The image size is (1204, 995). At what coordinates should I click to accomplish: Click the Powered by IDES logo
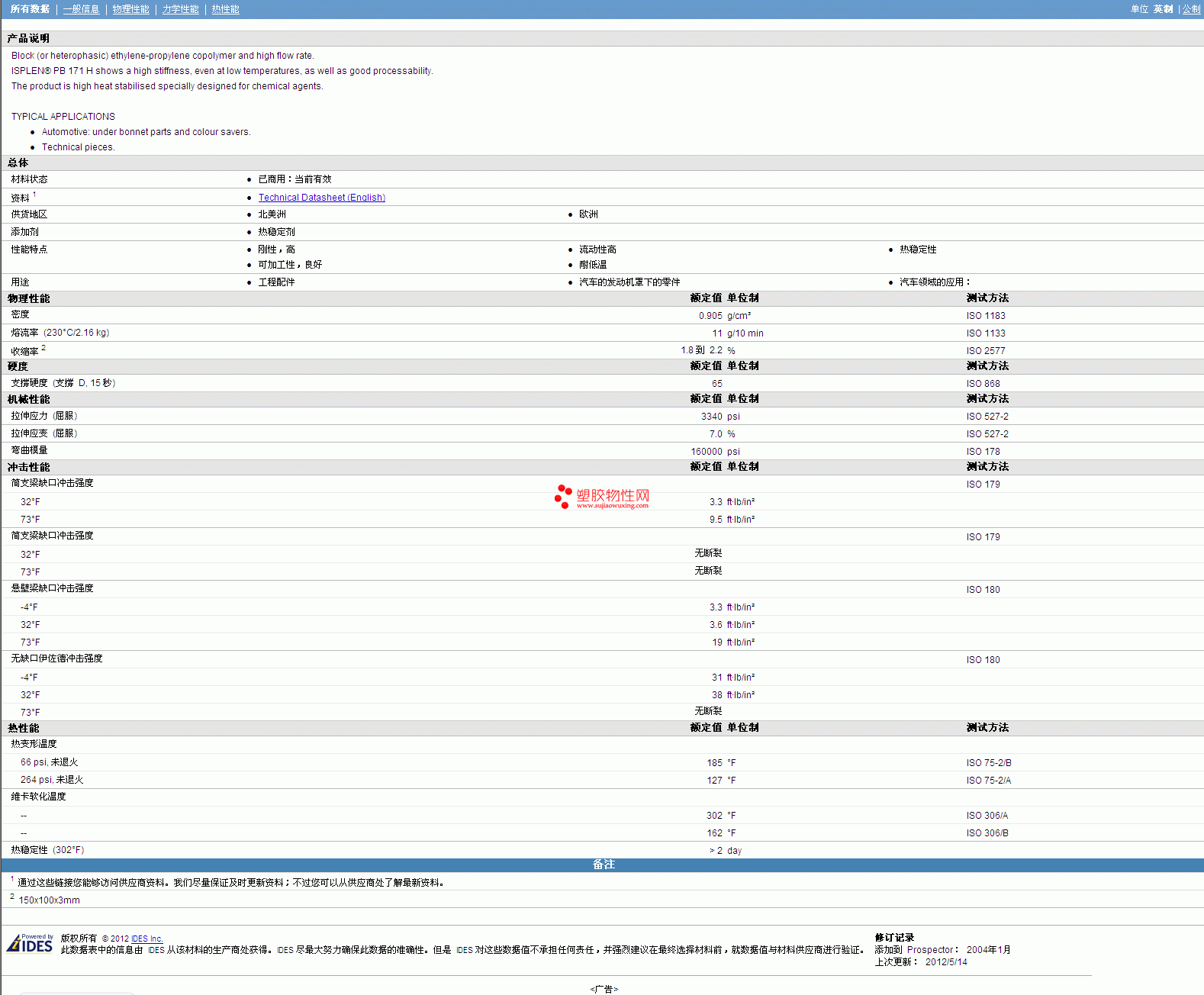pyautogui.click(x=31, y=944)
